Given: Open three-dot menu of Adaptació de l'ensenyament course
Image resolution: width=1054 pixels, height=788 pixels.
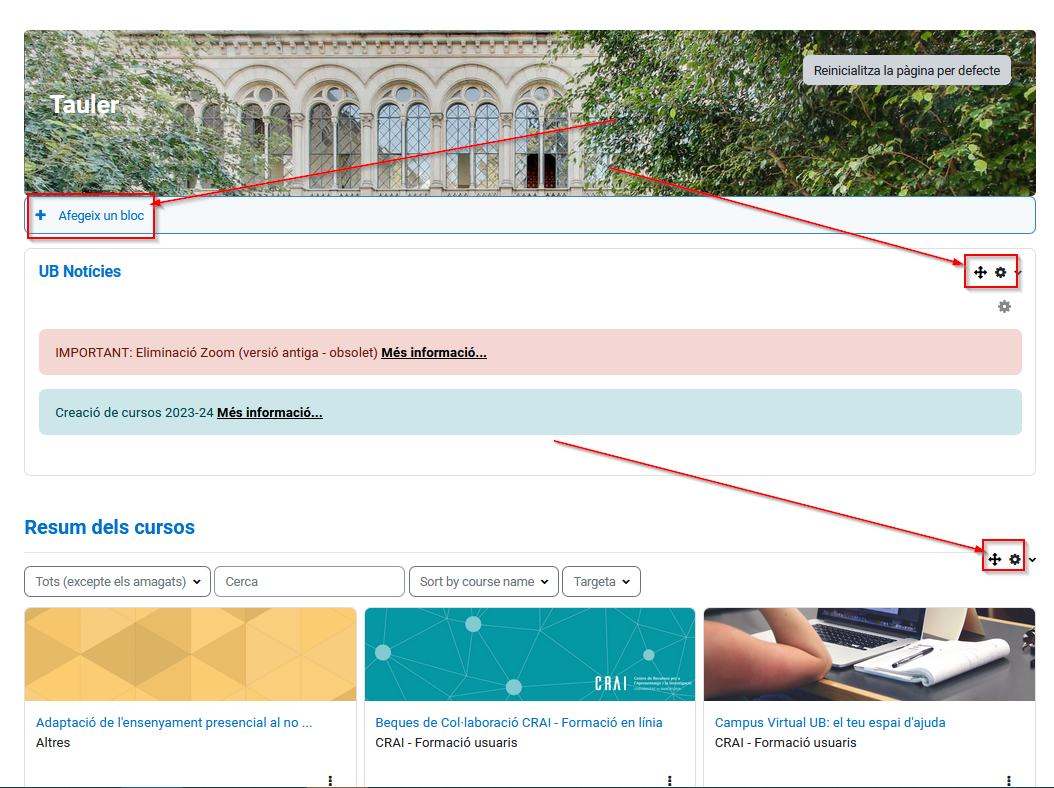Looking at the screenshot, I should 330,780.
